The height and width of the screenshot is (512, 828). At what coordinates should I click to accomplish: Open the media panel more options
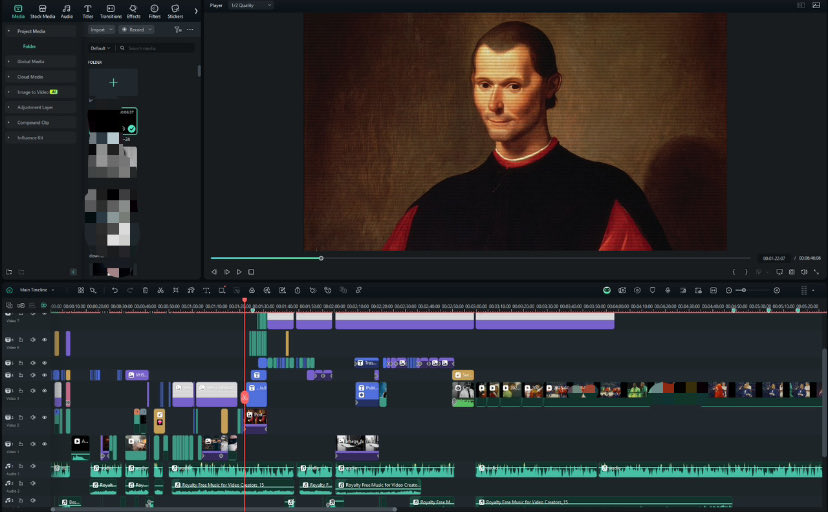coord(190,30)
